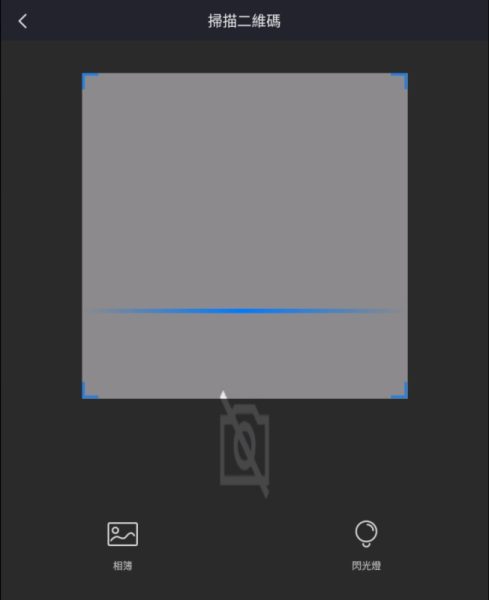Click the top-left blue corner bracket

pyautogui.click(x=90, y=81)
